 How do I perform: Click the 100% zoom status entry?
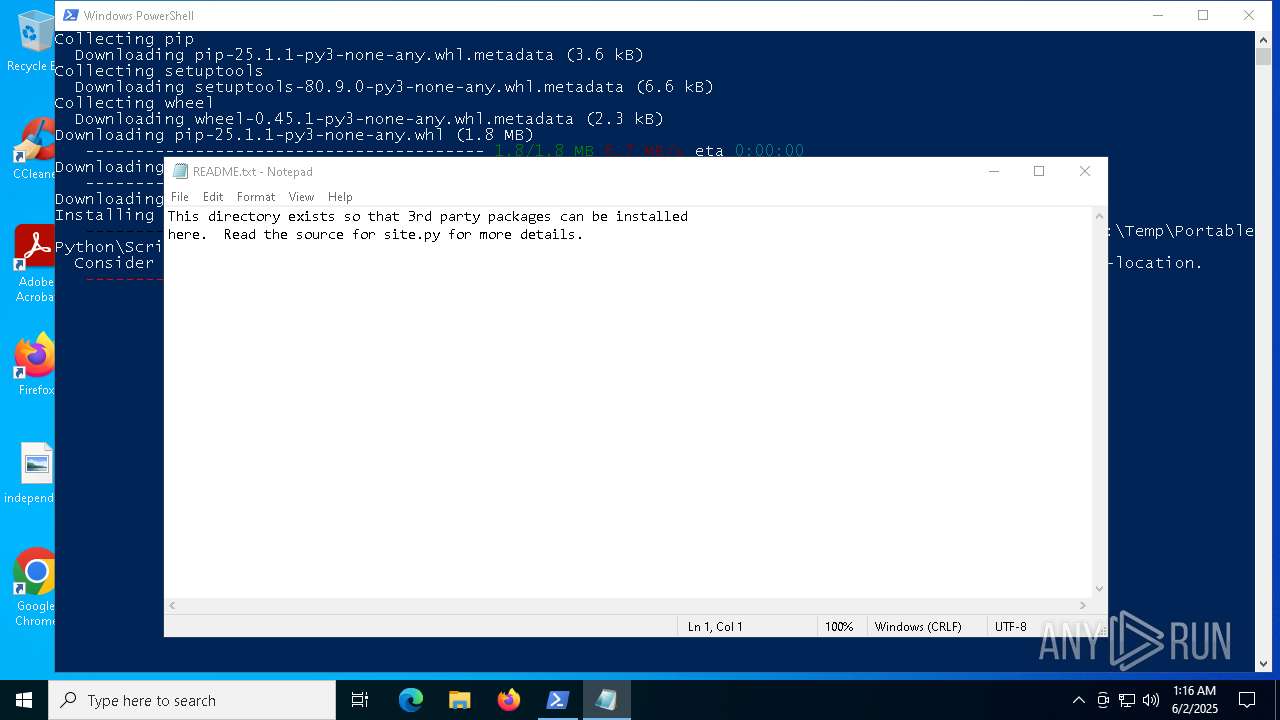(x=839, y=626)
